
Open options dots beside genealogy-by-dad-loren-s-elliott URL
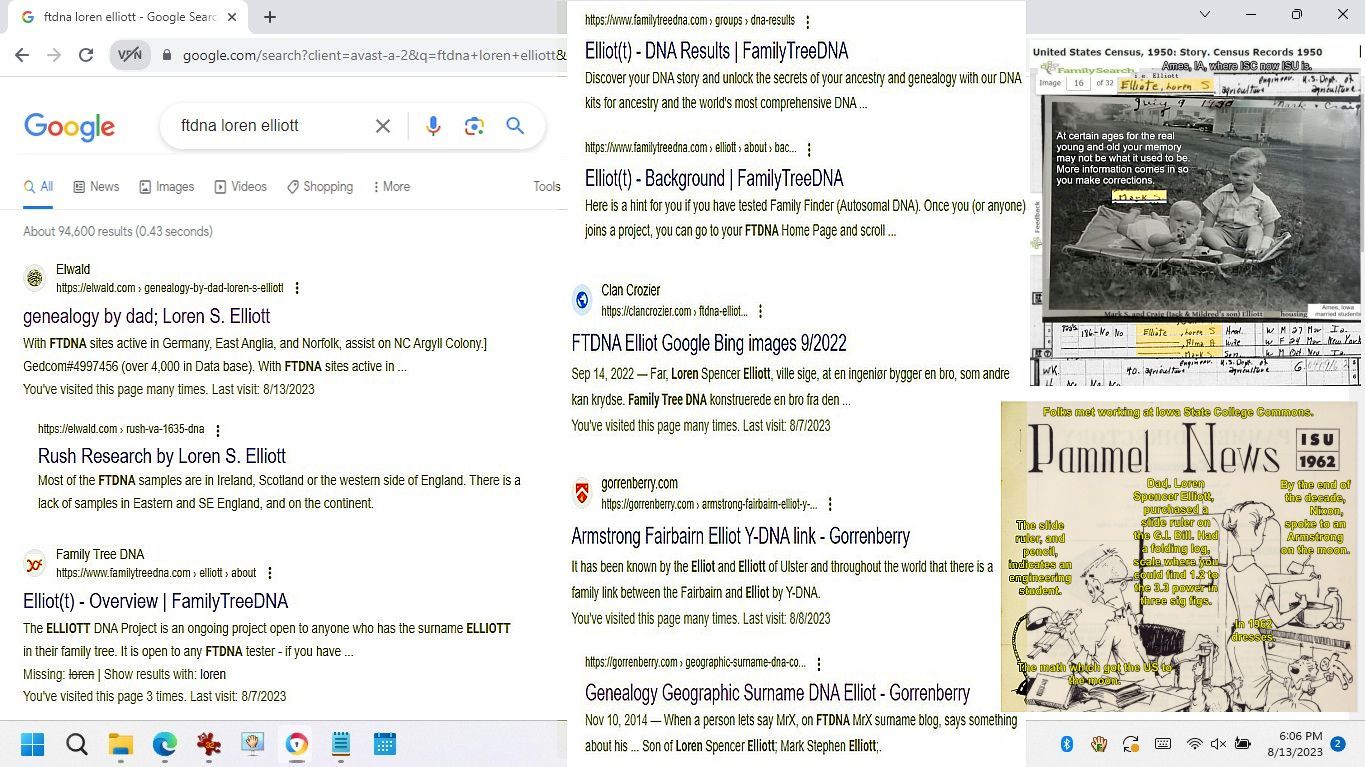(297, 288)
